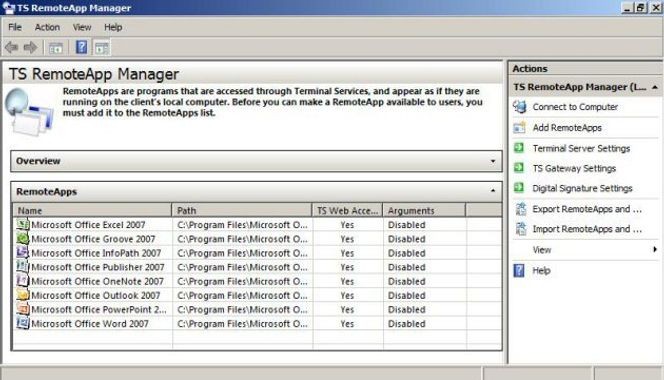Toggle the console tree pane toolbar icon

[x=55, y=48]
